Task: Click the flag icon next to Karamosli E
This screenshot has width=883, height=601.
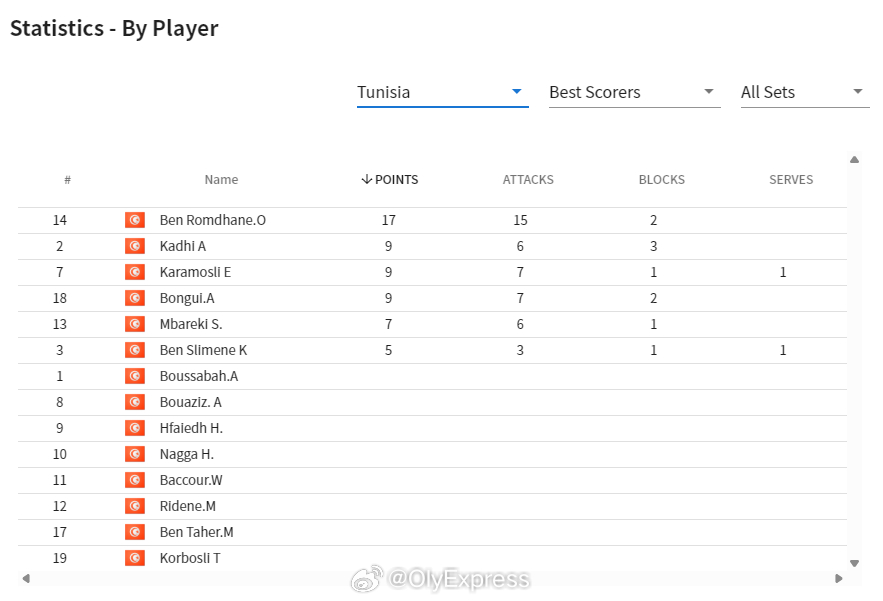Action: 135,272
